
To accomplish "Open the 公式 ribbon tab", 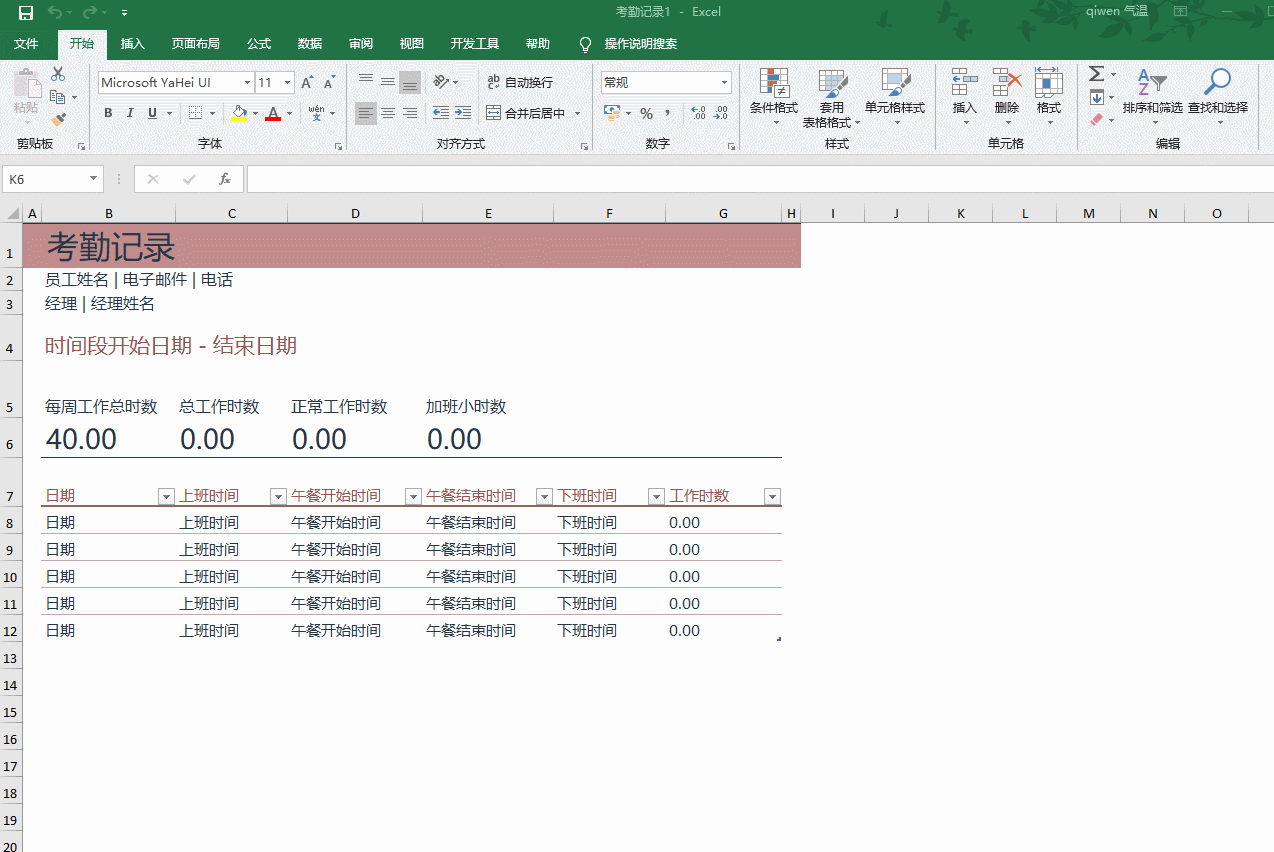I will tap(258, 43).
